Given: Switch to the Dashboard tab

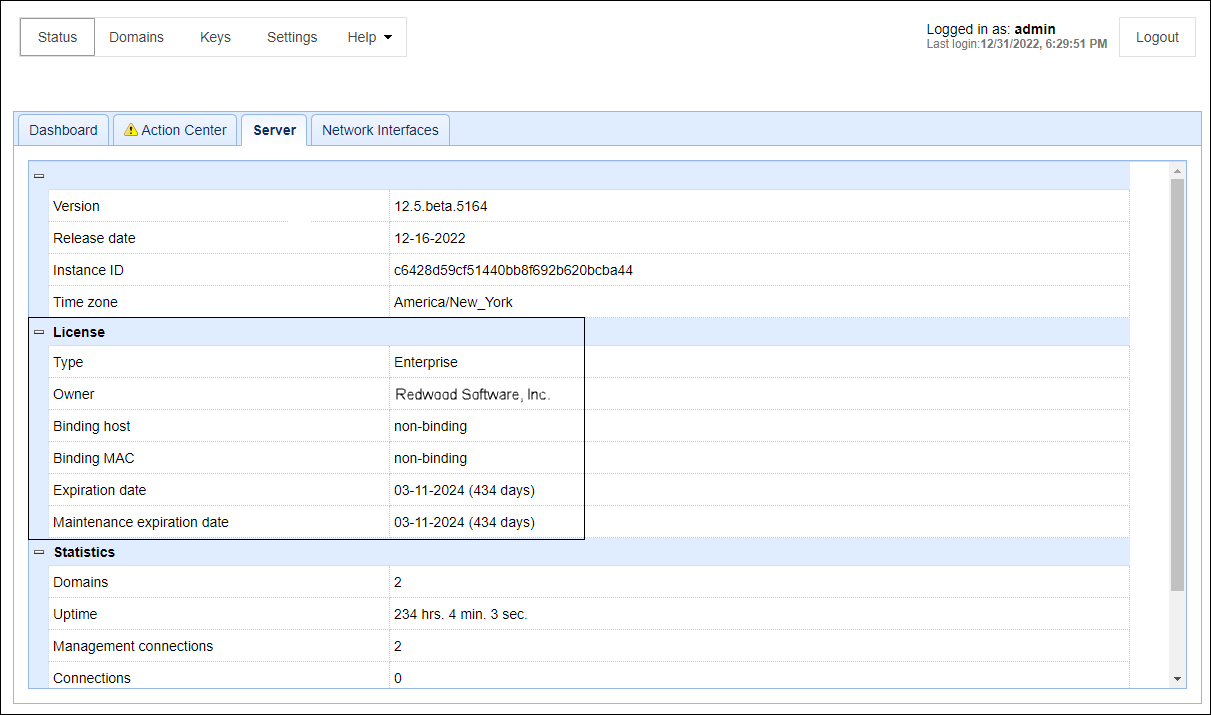Looking at the screenshot, I should [63, 130].
